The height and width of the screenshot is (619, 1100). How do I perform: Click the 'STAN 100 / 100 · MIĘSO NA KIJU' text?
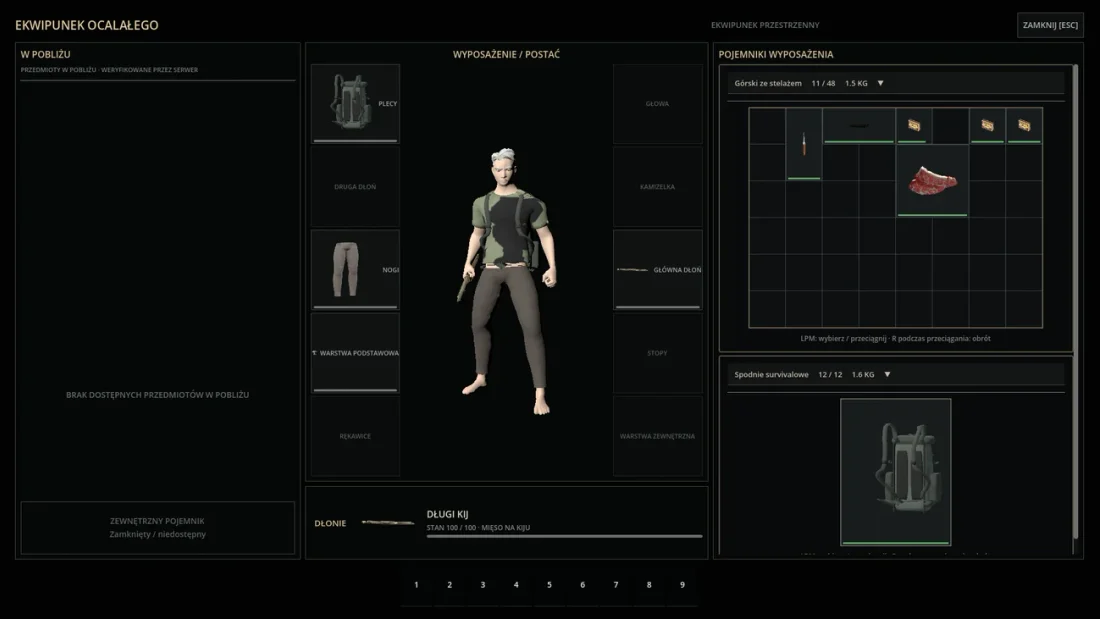click(x=478, y=528)
